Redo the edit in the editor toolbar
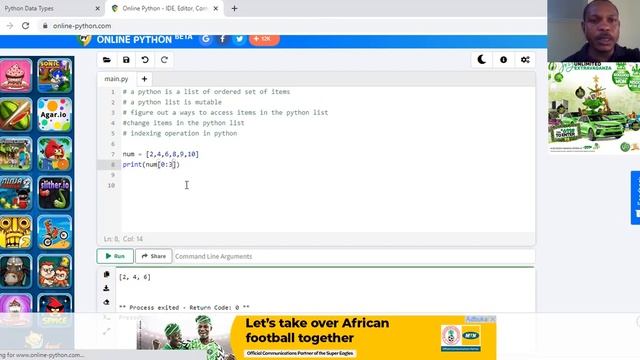The image size is (640, 360). [x=164, y=60]
